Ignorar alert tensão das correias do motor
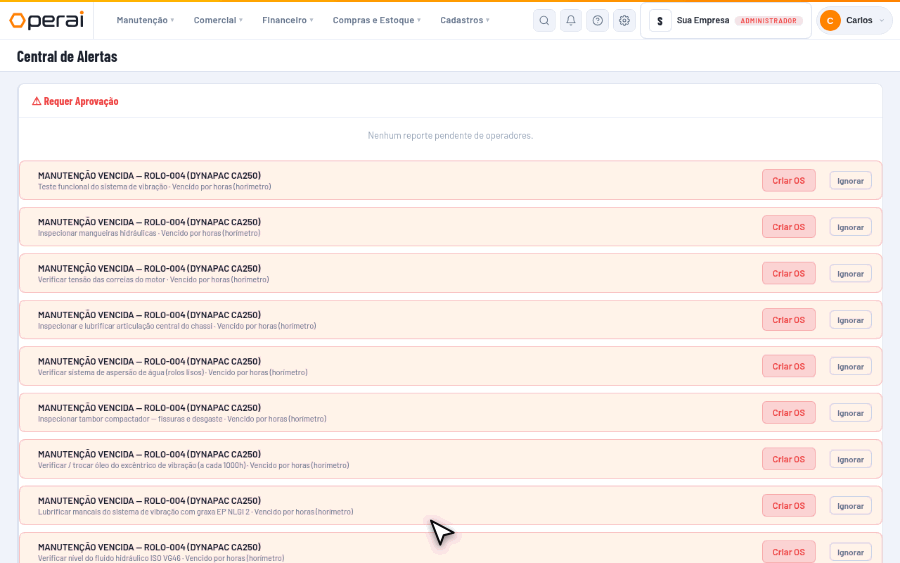The height and width of the screenshot is (563, 900). pyautogui.click(x=851, y=274)
